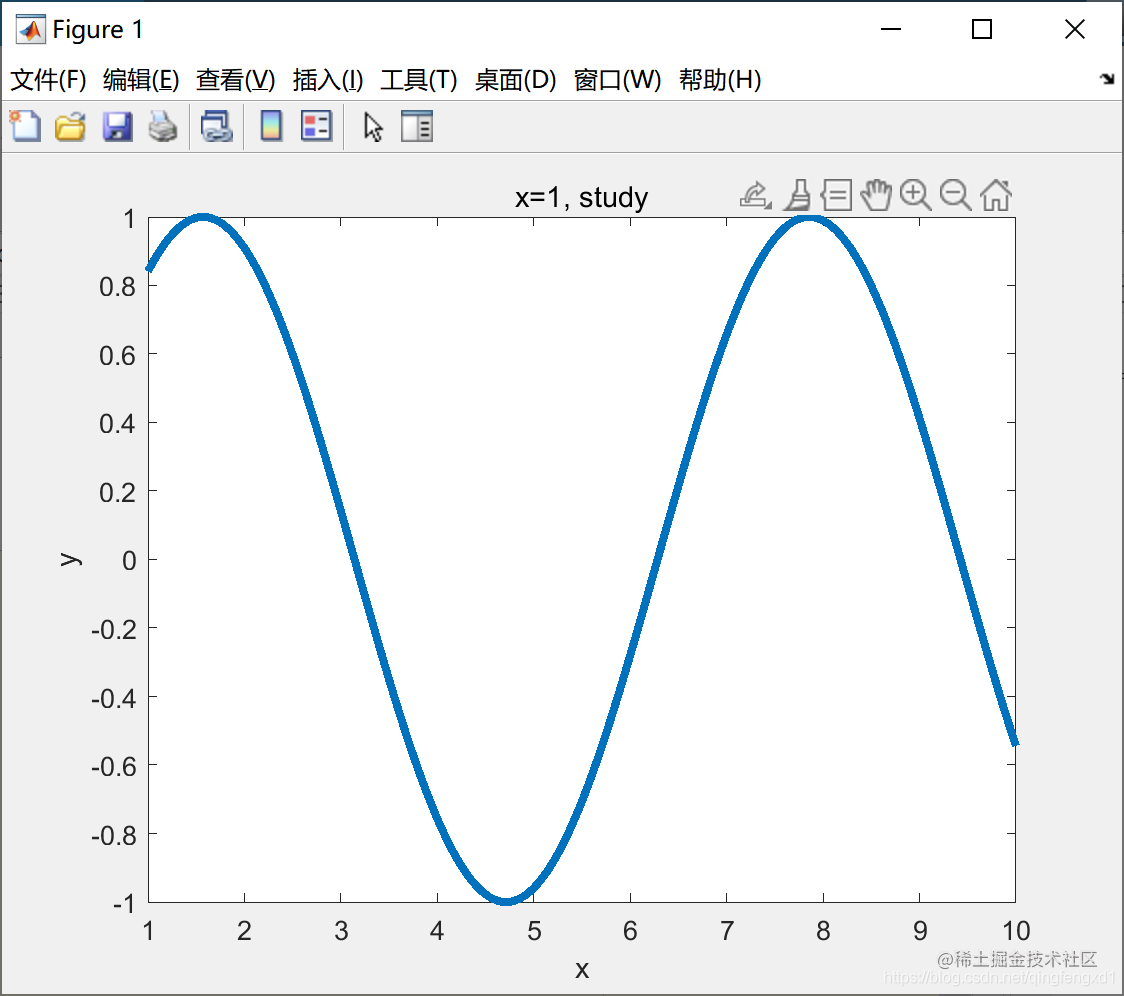Click the Link Plot toolbar icon
The width and height of the screenshot is (1124, 996).
216,127
